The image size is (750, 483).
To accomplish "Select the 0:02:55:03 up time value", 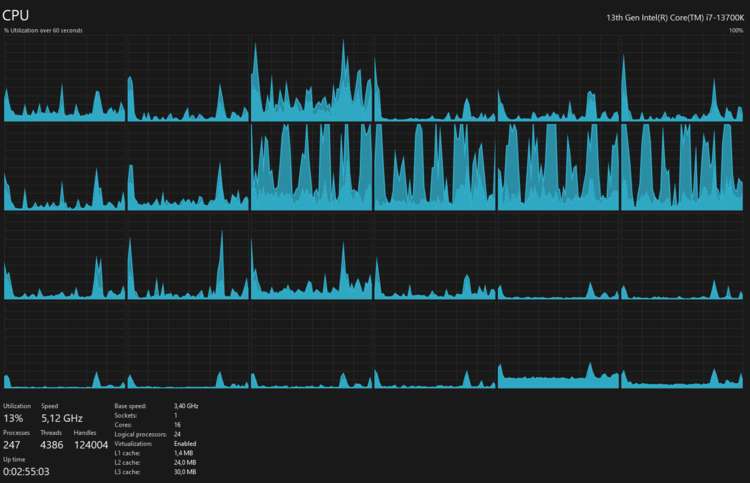I will tap(26, 472).
